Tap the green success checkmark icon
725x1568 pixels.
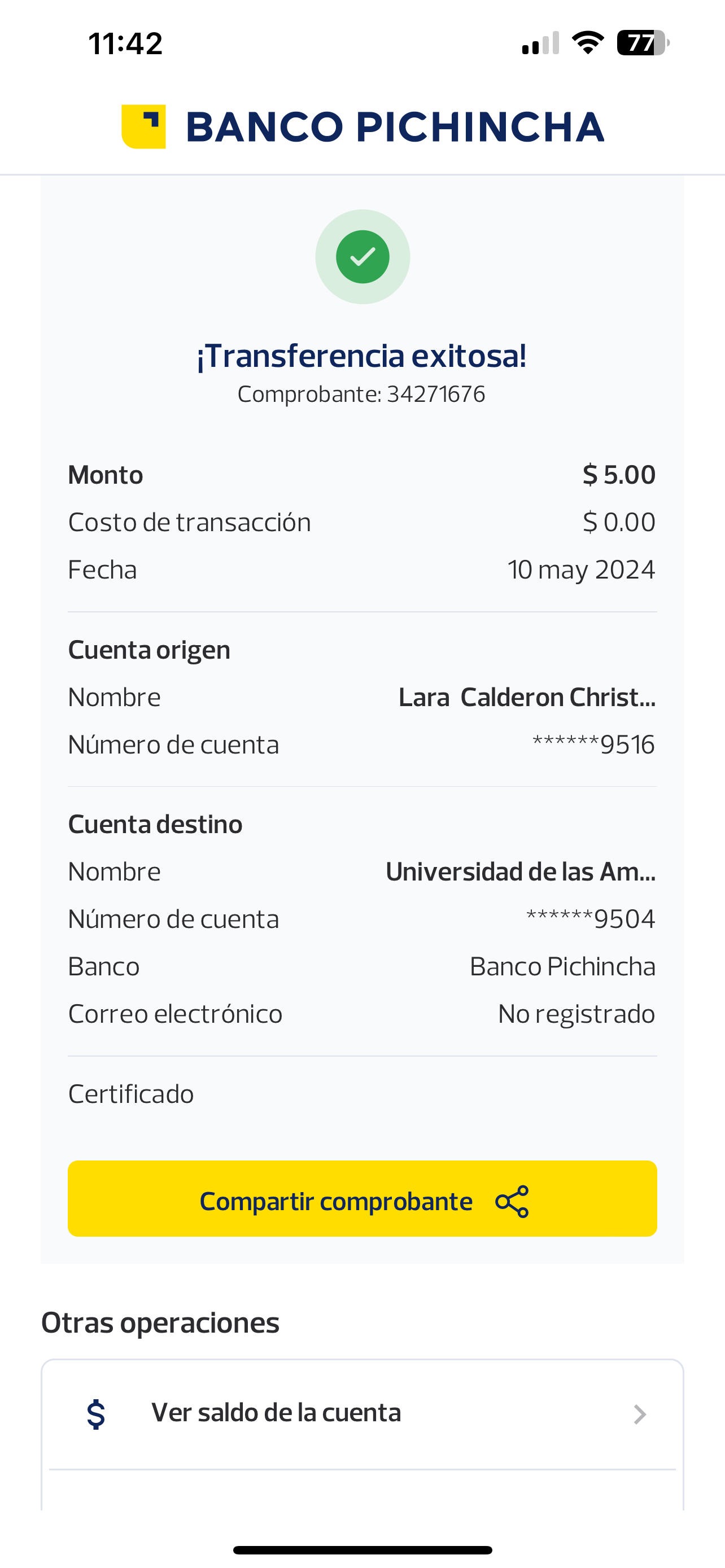coord(362,257)
